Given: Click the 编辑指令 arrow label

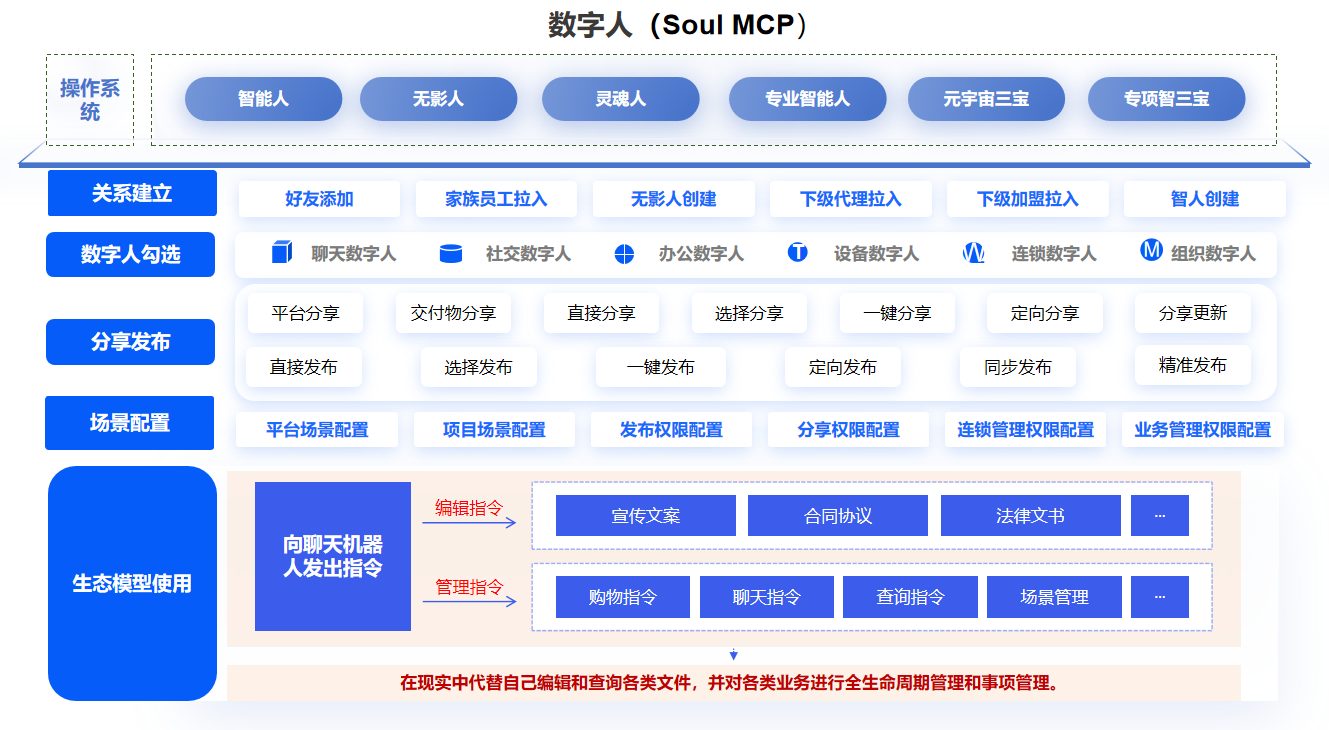Looking at the screenshot, I should click(x=469, y=508).
